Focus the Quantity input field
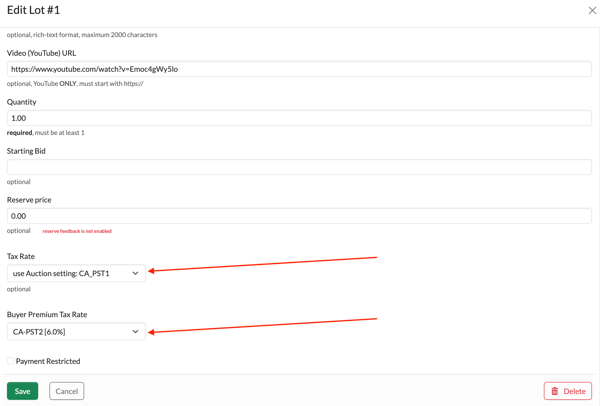Screen dimensions: 600x406 click(299, 118)
